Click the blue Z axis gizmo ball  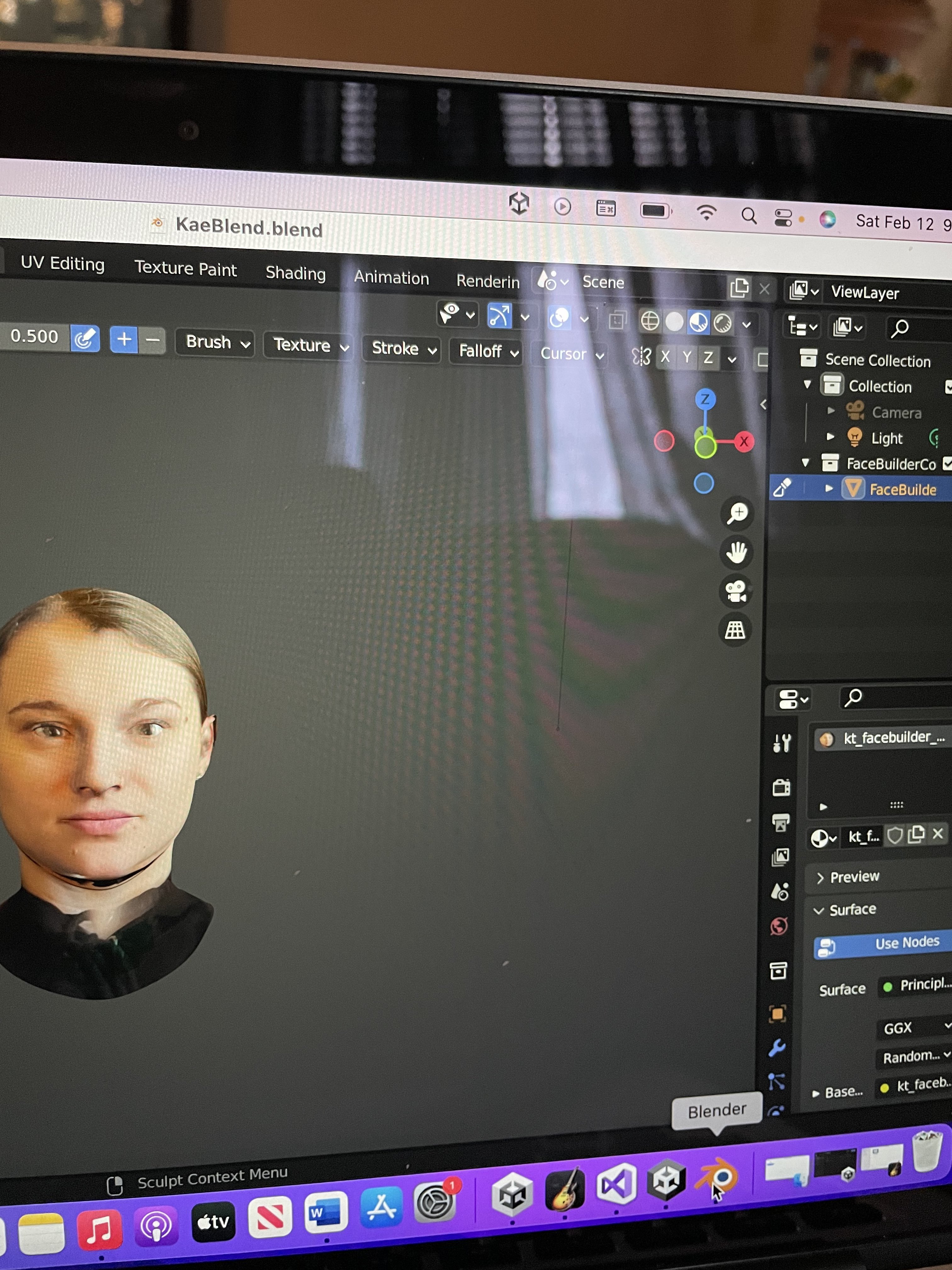(x=705, y=399)
